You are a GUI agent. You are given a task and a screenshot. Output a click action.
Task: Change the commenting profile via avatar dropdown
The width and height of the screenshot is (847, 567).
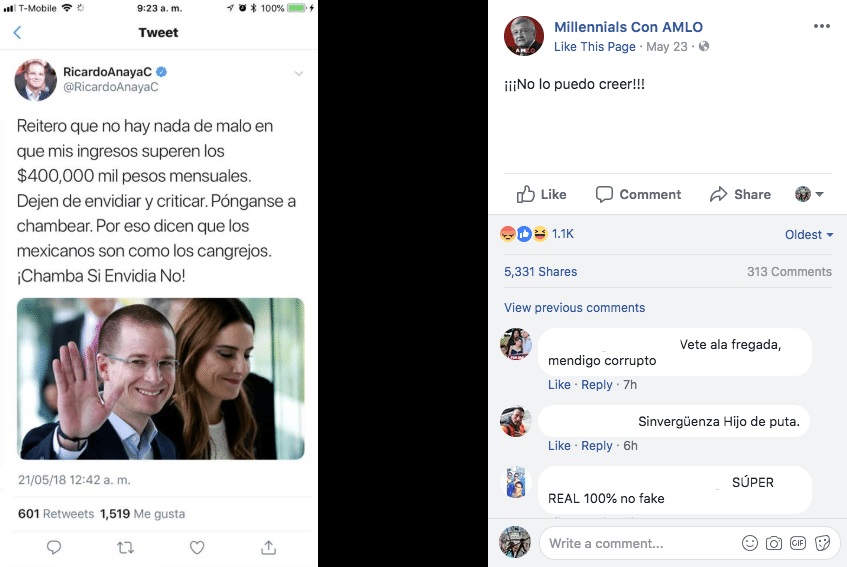(x=809, y=194)
